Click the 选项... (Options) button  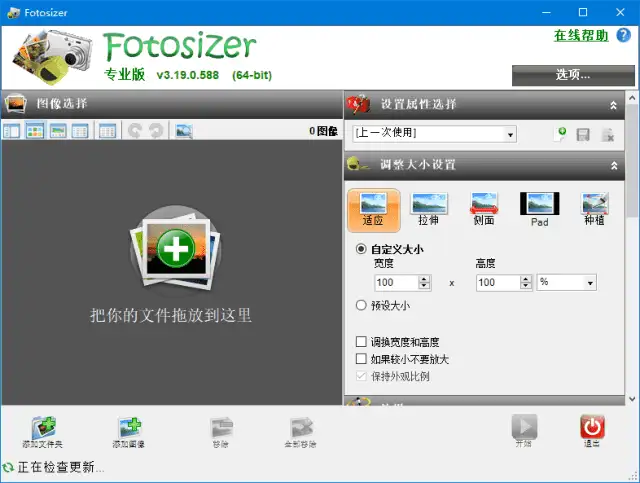pyautogui.click(x=572, y=74)
